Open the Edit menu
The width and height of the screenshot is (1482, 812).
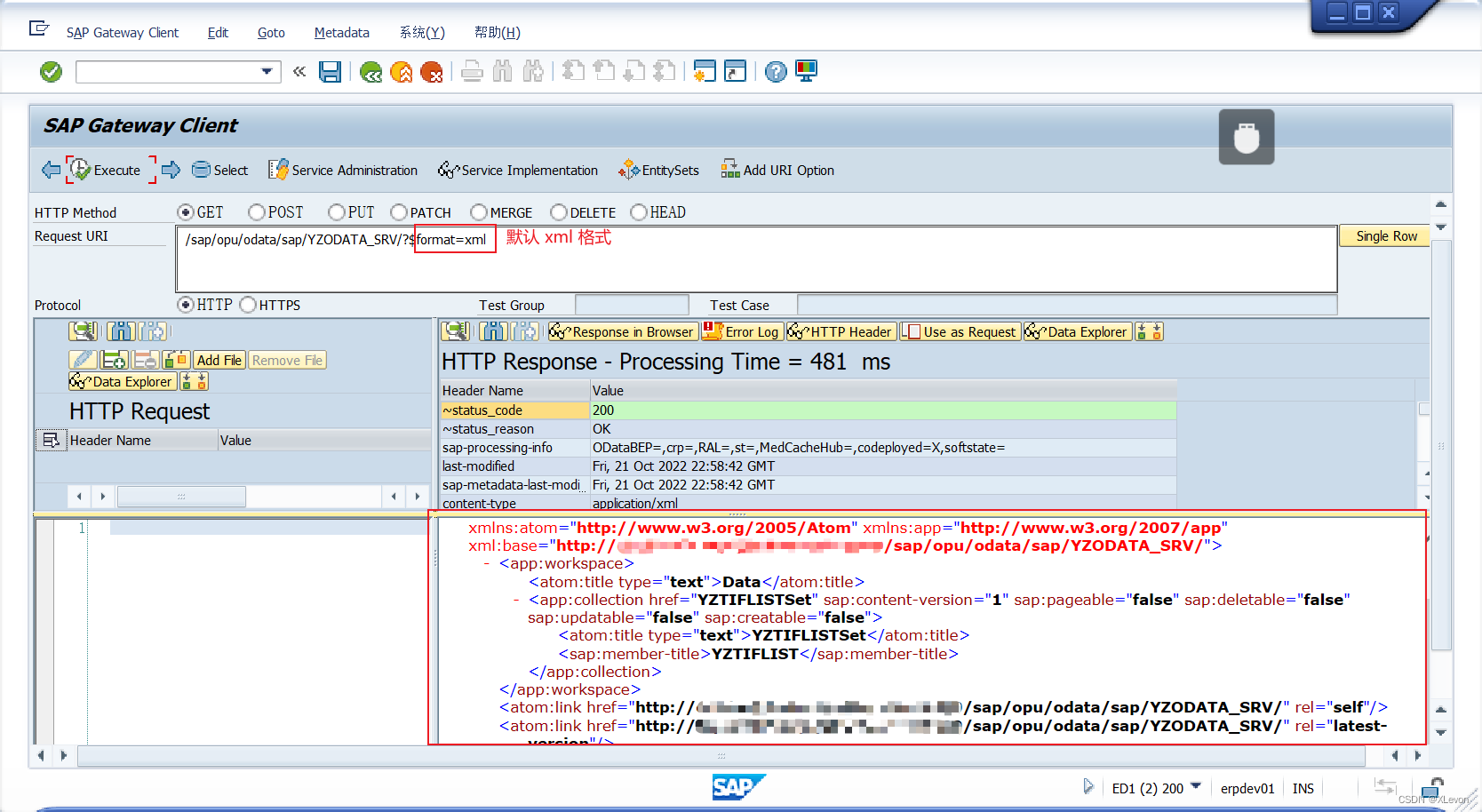pyautogui.click(x=218, y=33)
